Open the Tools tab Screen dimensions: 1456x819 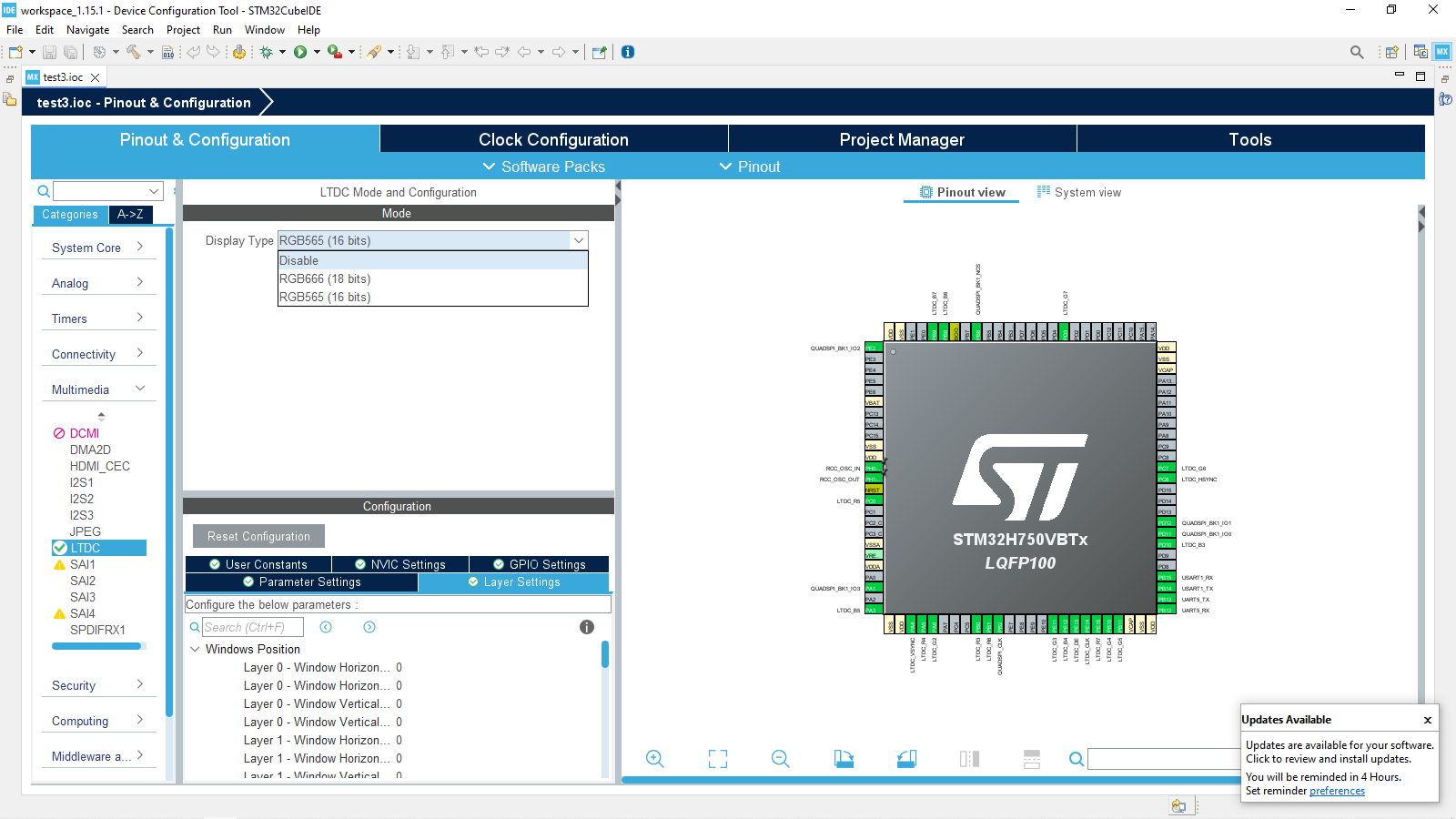[x=1250, y=139]
